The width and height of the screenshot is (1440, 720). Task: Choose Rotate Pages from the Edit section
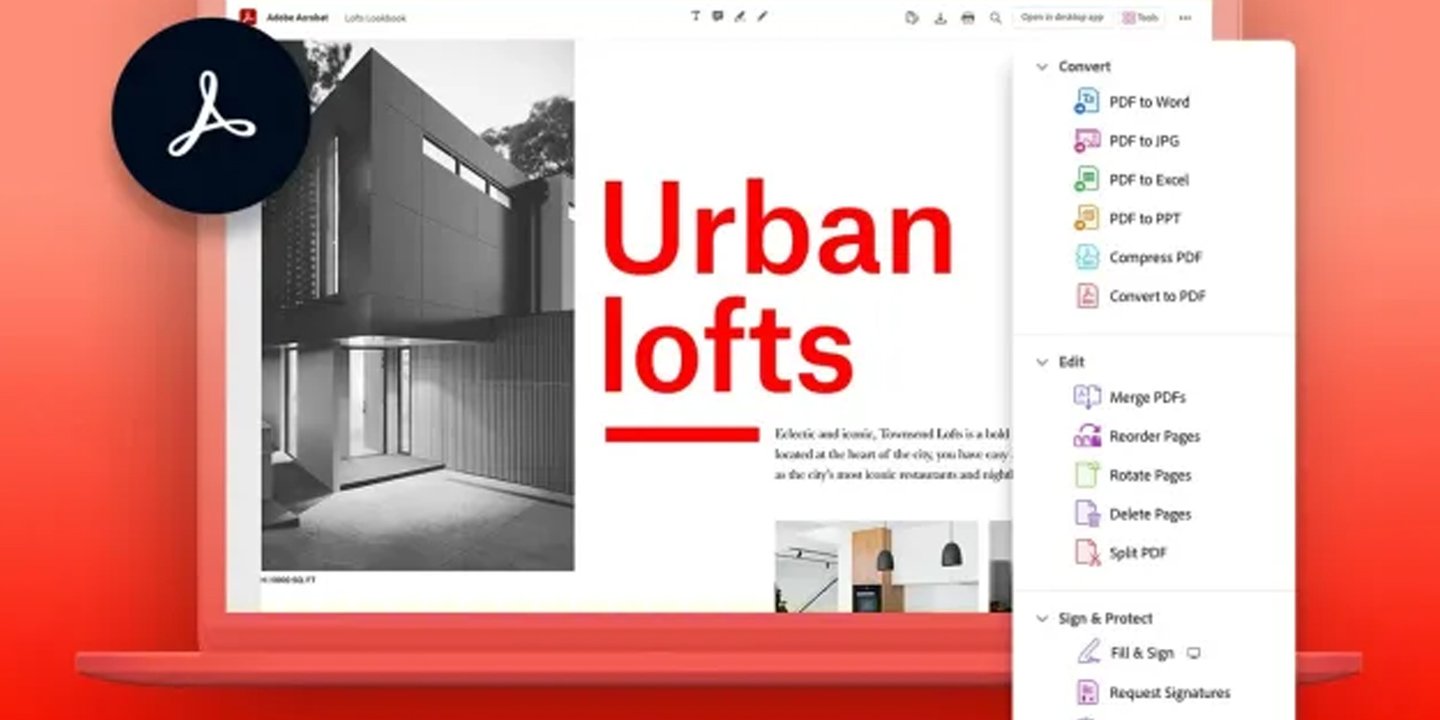[x=1134, y=475]
